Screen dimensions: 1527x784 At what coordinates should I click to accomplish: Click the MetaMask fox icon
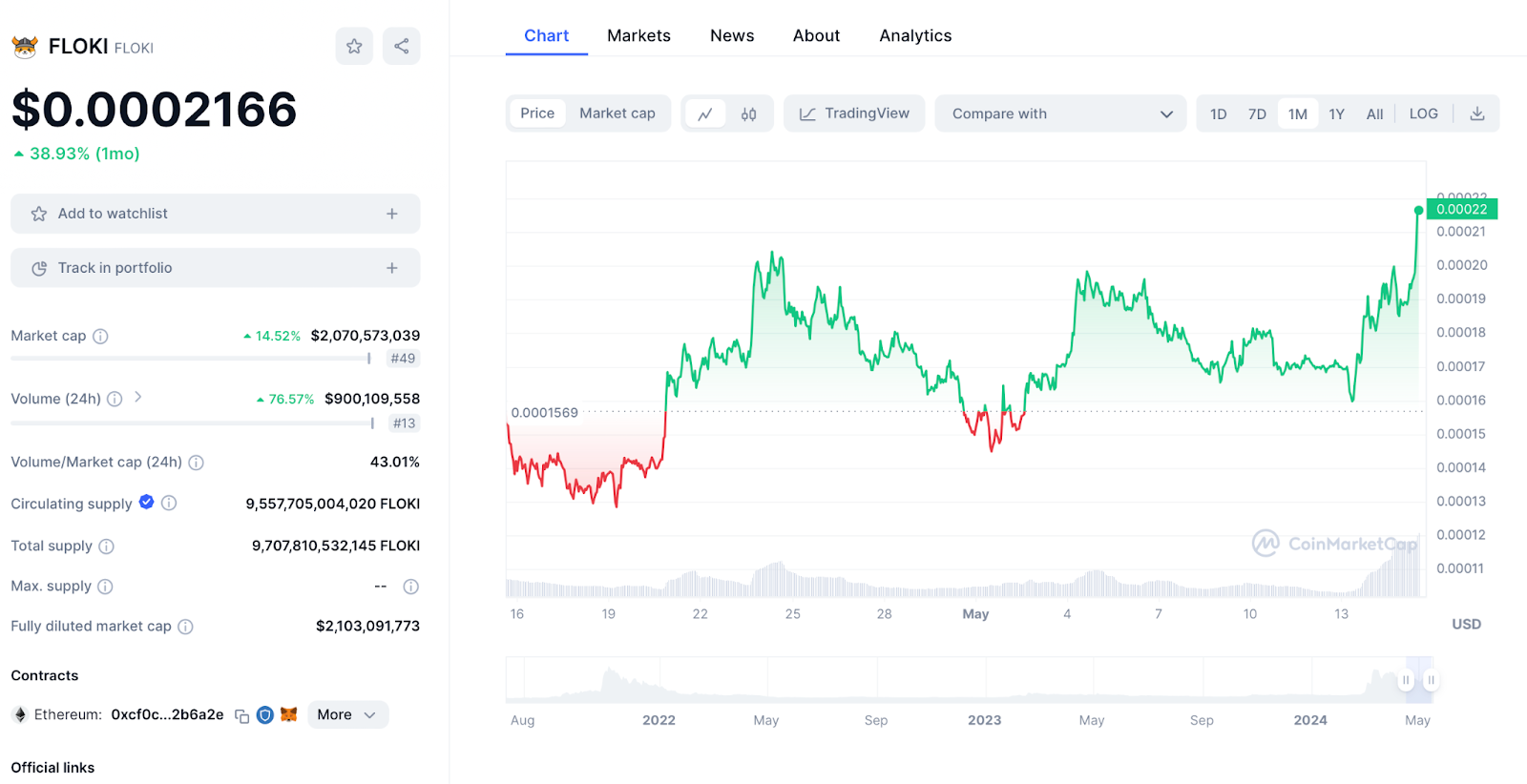289,714
